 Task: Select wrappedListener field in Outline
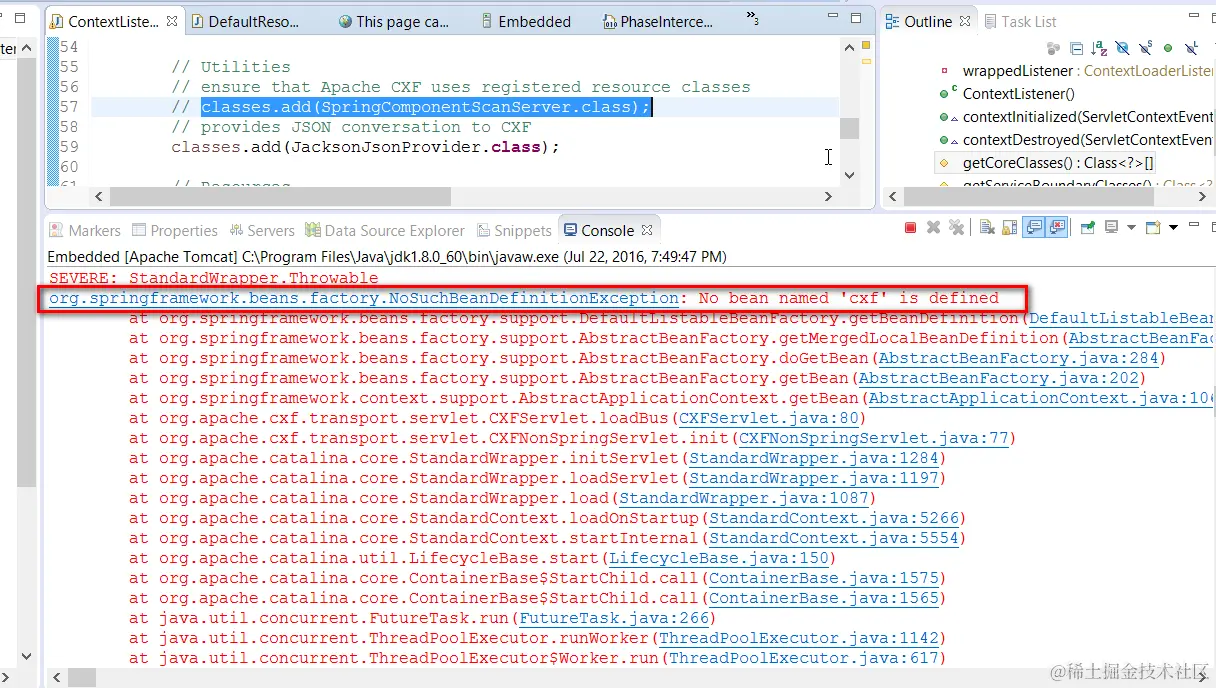click(1076, 71)
